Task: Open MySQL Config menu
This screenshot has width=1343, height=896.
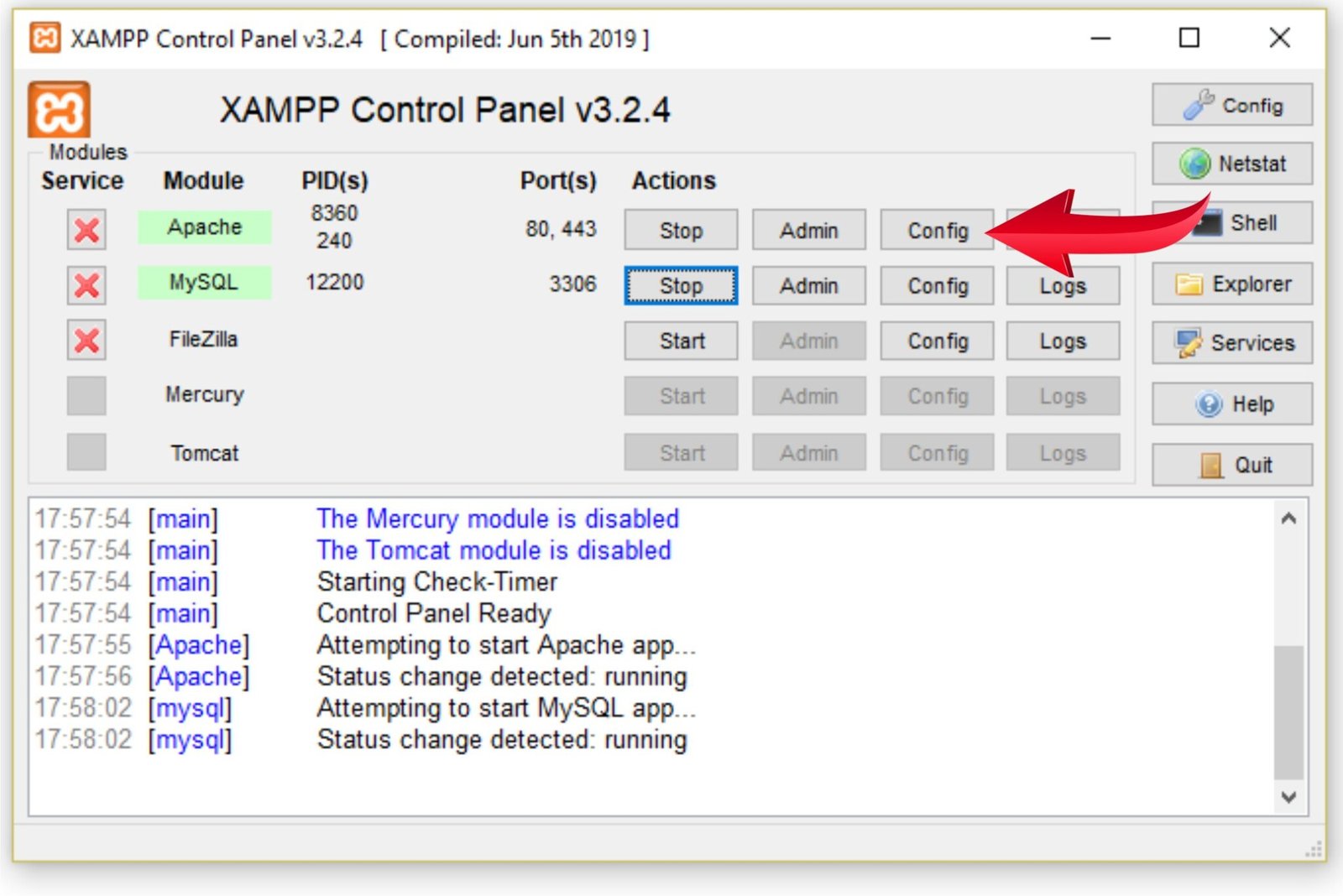Action: click(x=937, y=285)
